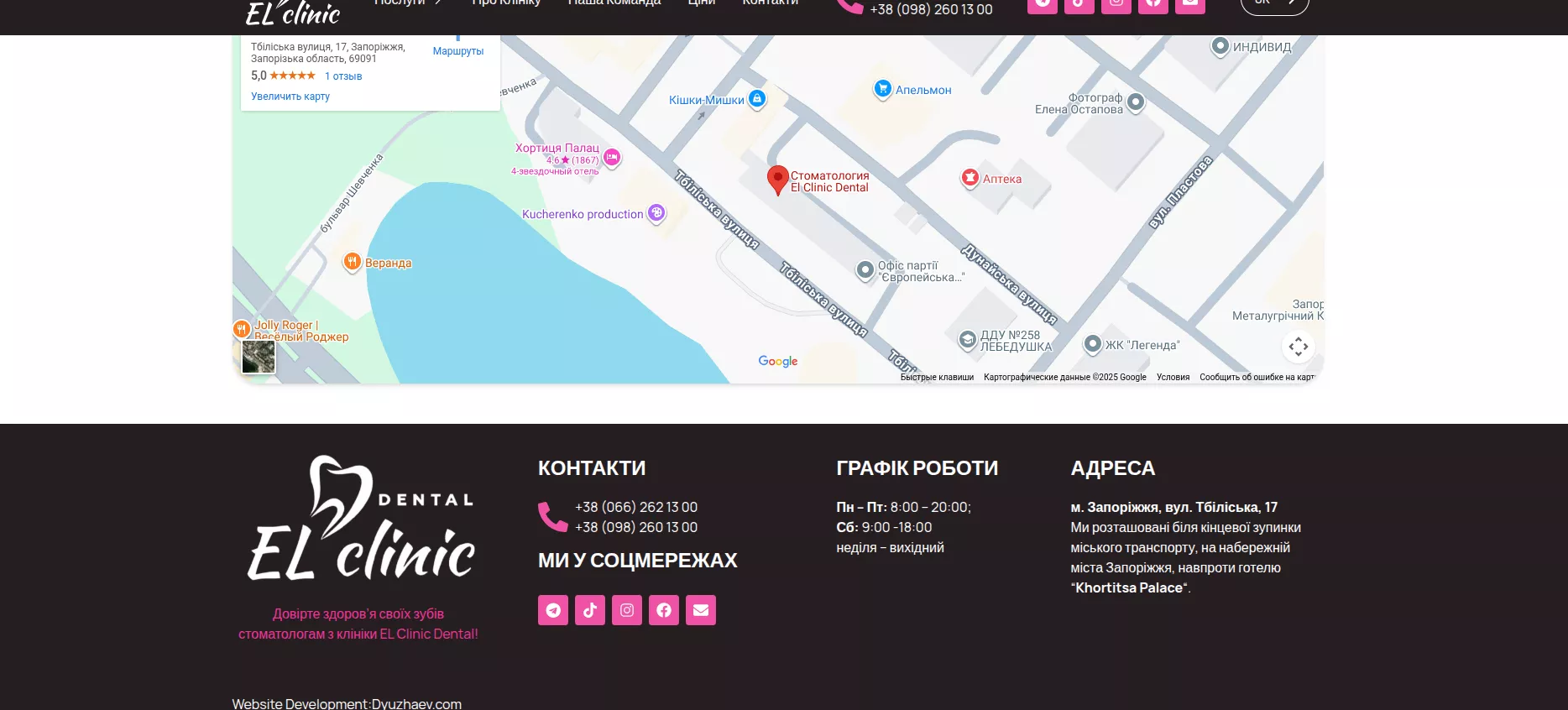Open Instagram link in footer social icons
1568x710 pixels.
(x=627, y=610)
